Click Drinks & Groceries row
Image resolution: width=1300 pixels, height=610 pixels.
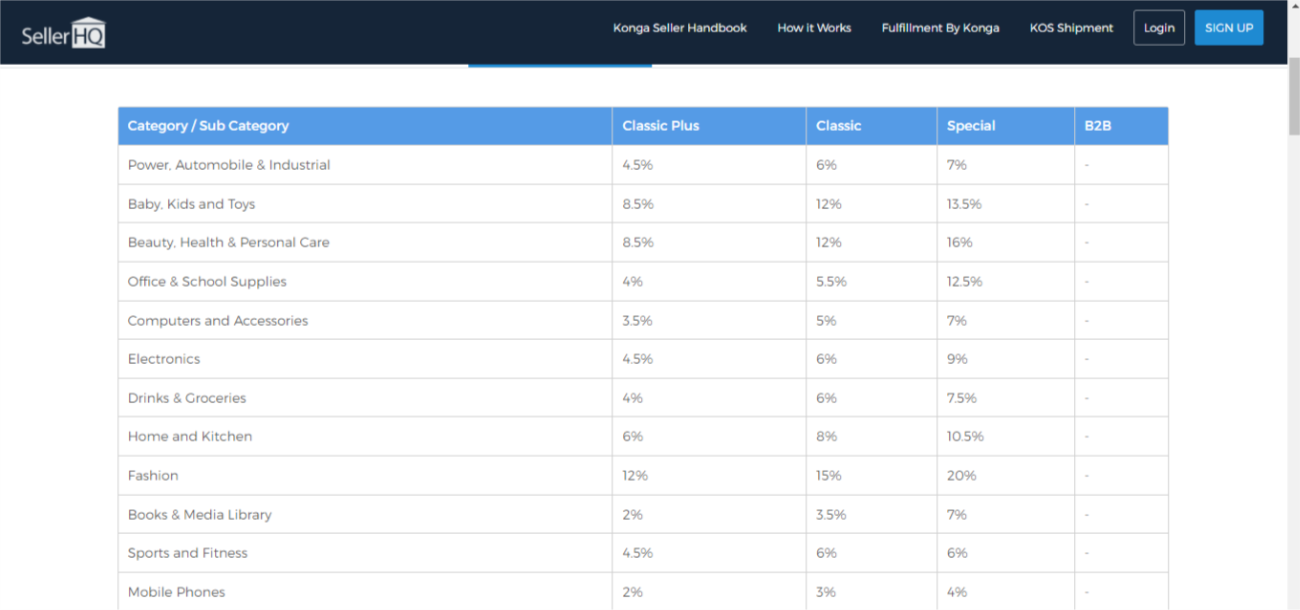[643, 398]
